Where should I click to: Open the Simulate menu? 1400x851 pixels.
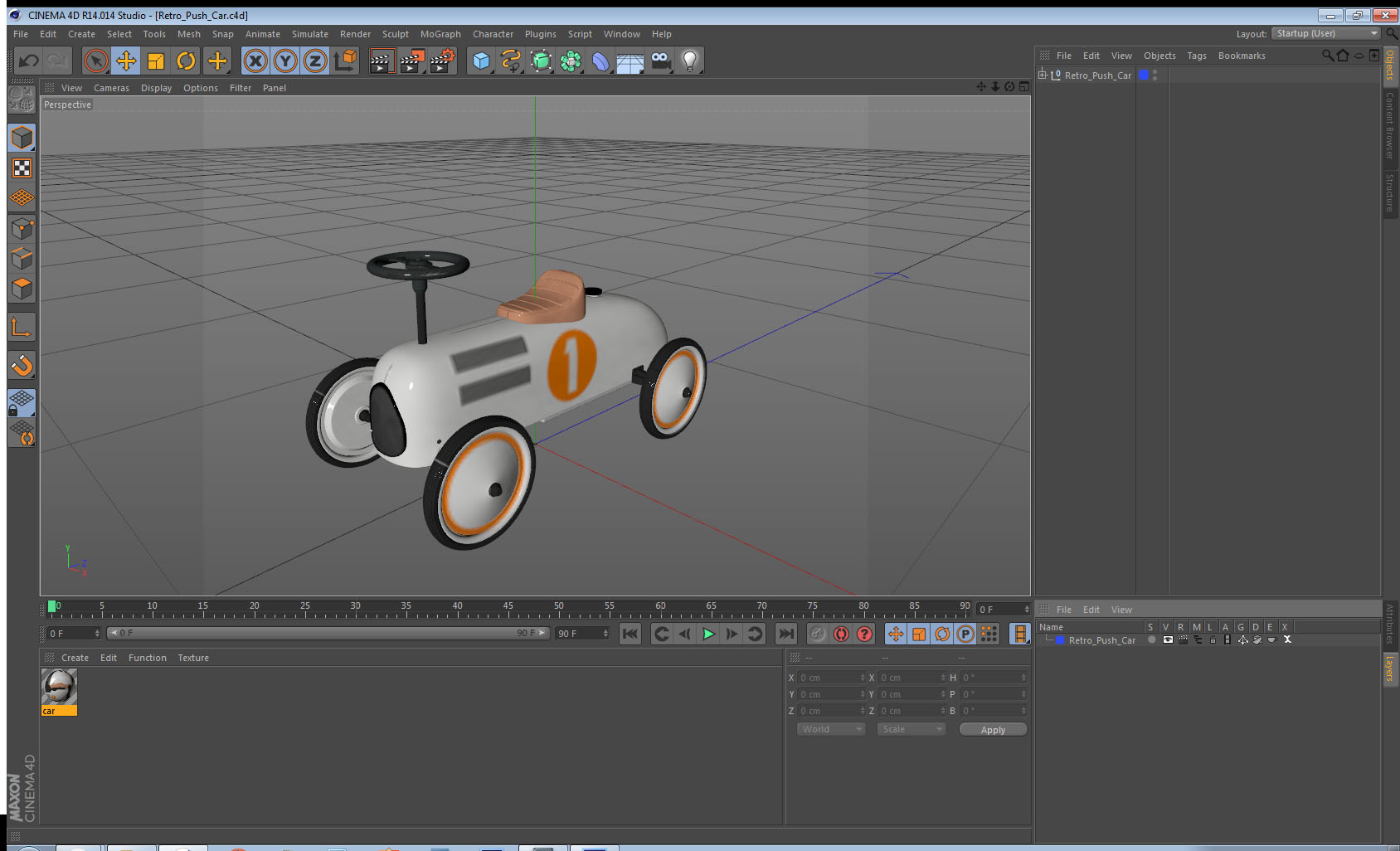[310, 34]
